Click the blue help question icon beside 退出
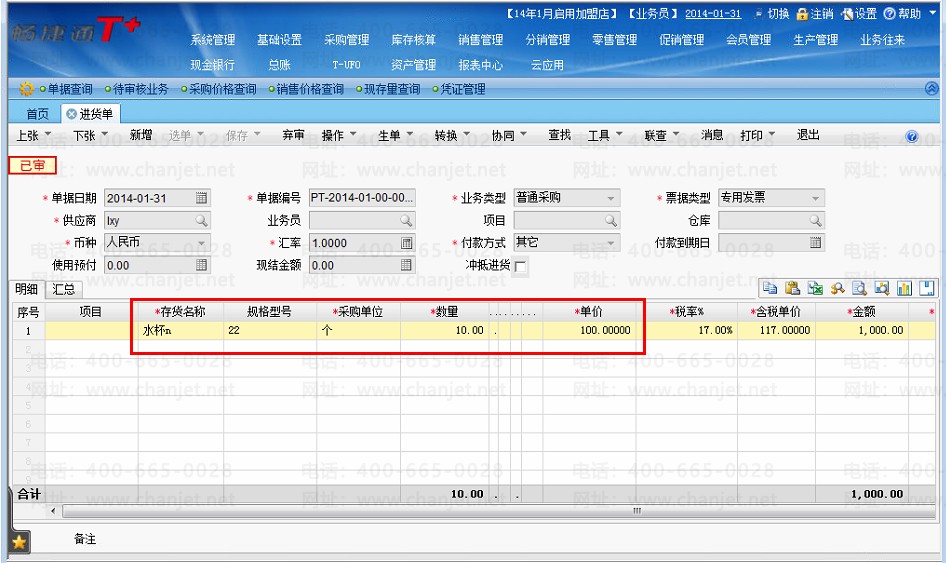 point(912,136)
